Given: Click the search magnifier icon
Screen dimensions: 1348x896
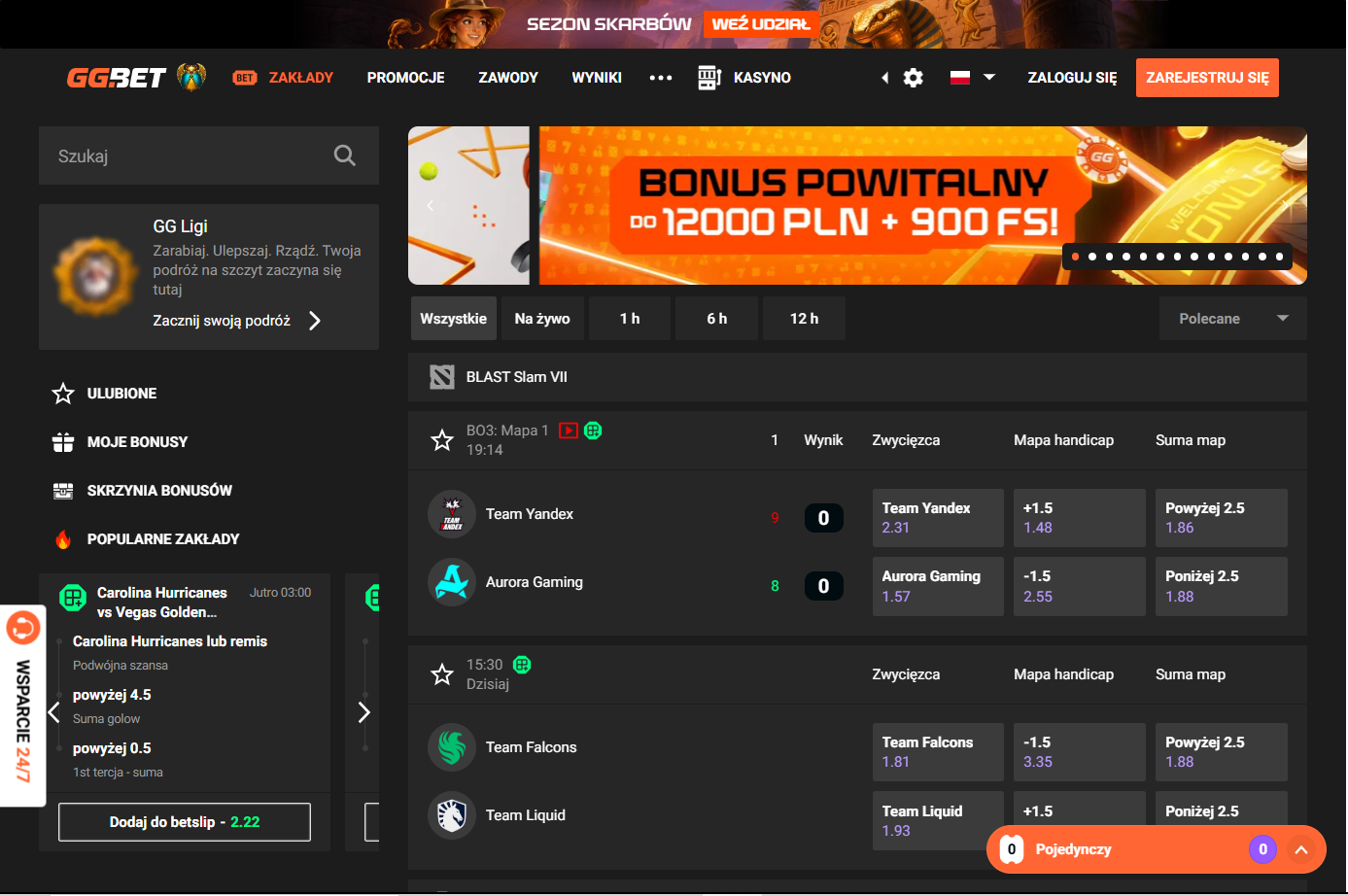Looking at the screenshot, I should point(344,155).
